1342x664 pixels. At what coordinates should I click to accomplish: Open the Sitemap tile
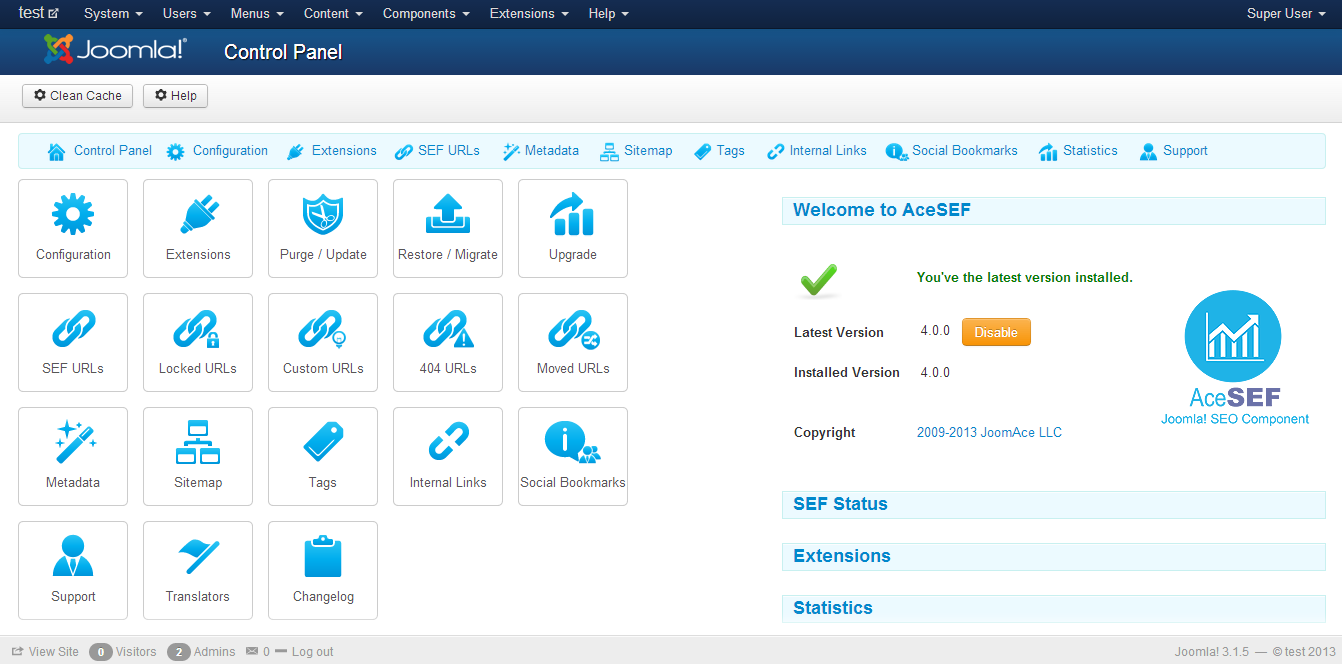click(198, 456)
